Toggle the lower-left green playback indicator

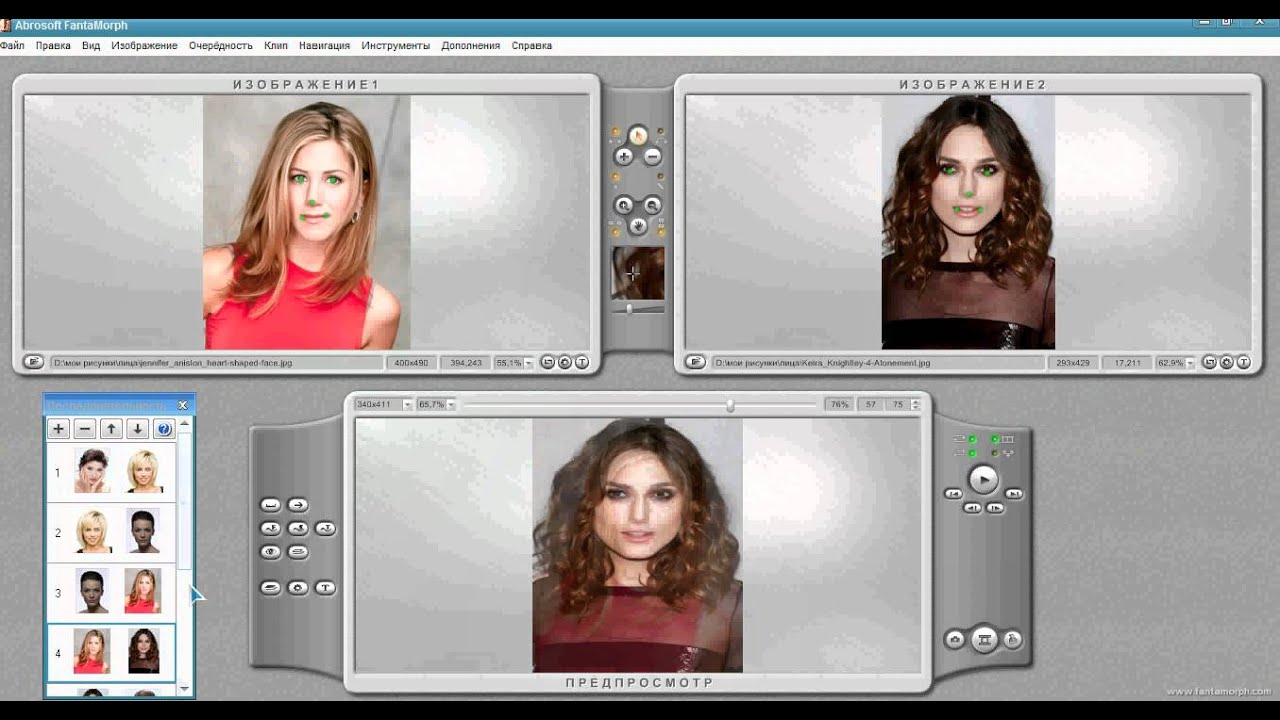(x=972, y=453)
